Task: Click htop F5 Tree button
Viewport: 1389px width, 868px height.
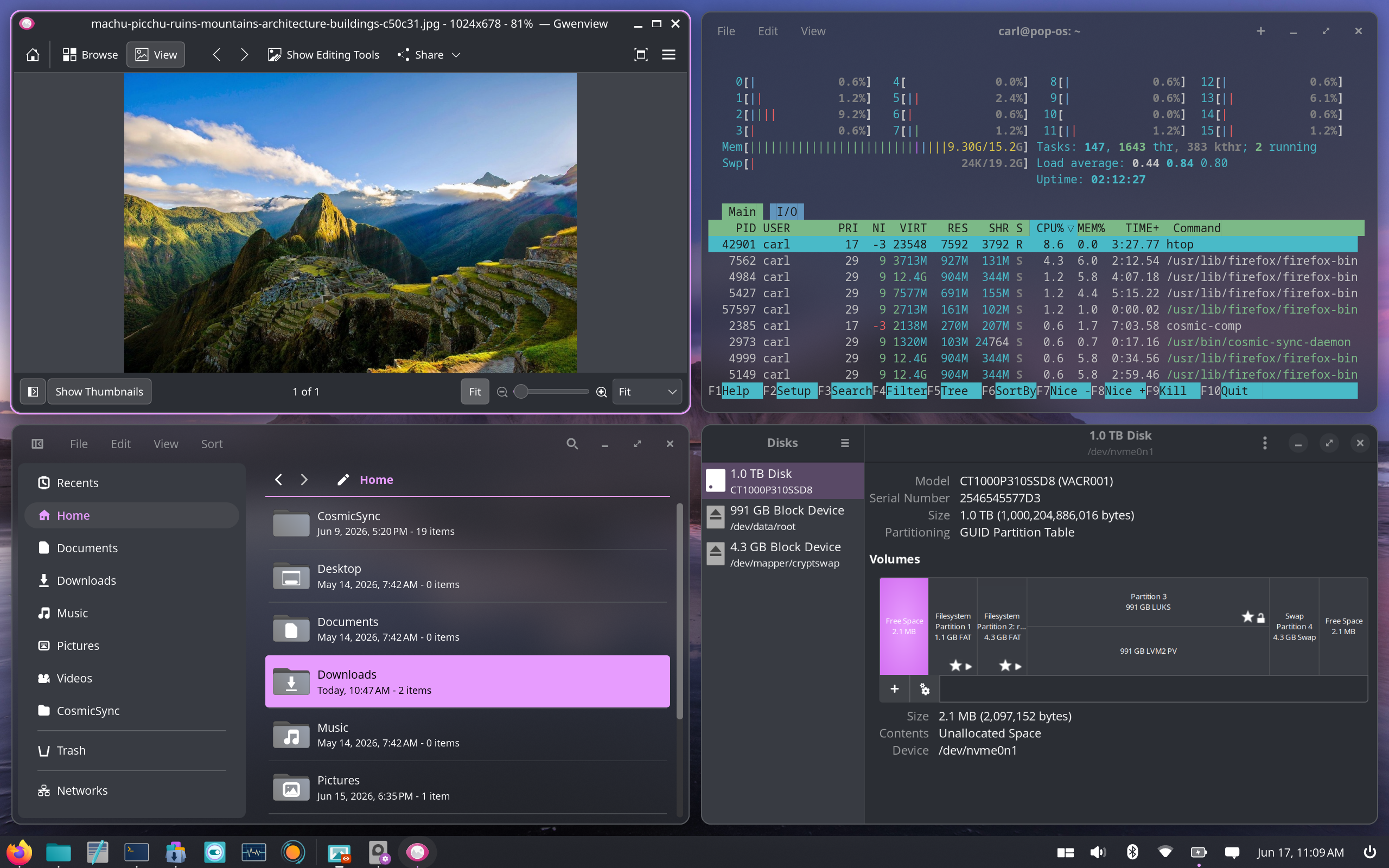Action: click(x=954, y=391)
